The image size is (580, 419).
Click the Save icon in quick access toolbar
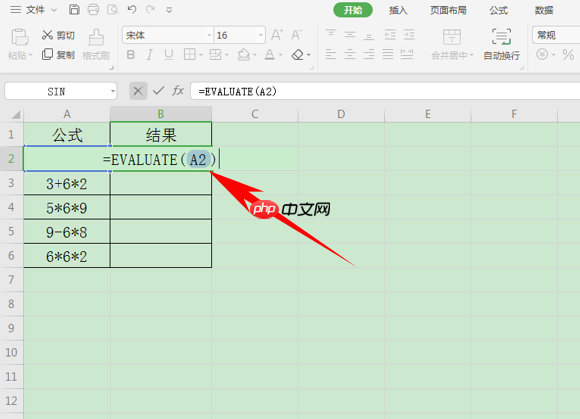pyautogui.click(x=74, y=10)
